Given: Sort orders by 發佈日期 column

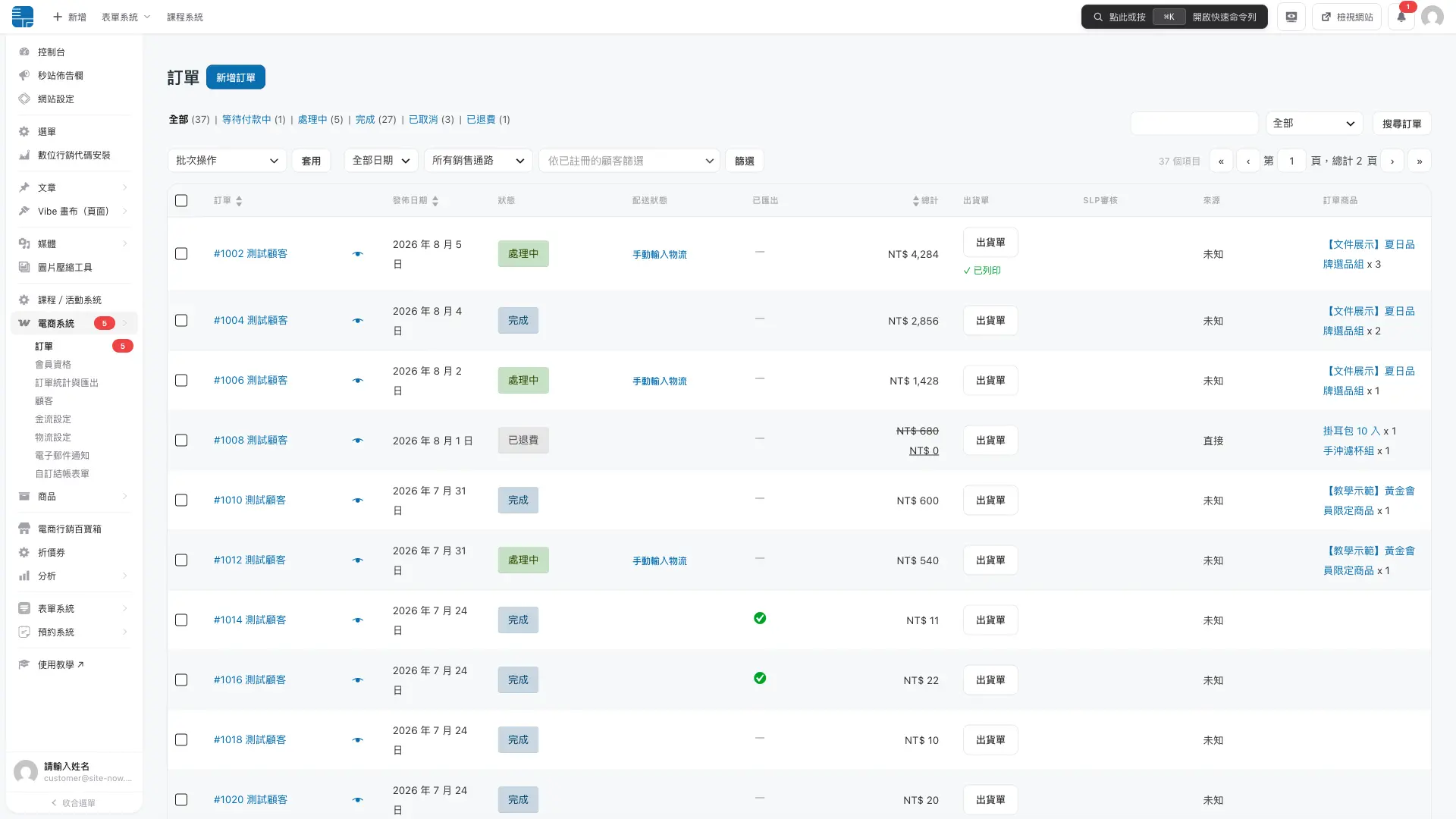Looking at the screenshot, I should tap(416, 201).
